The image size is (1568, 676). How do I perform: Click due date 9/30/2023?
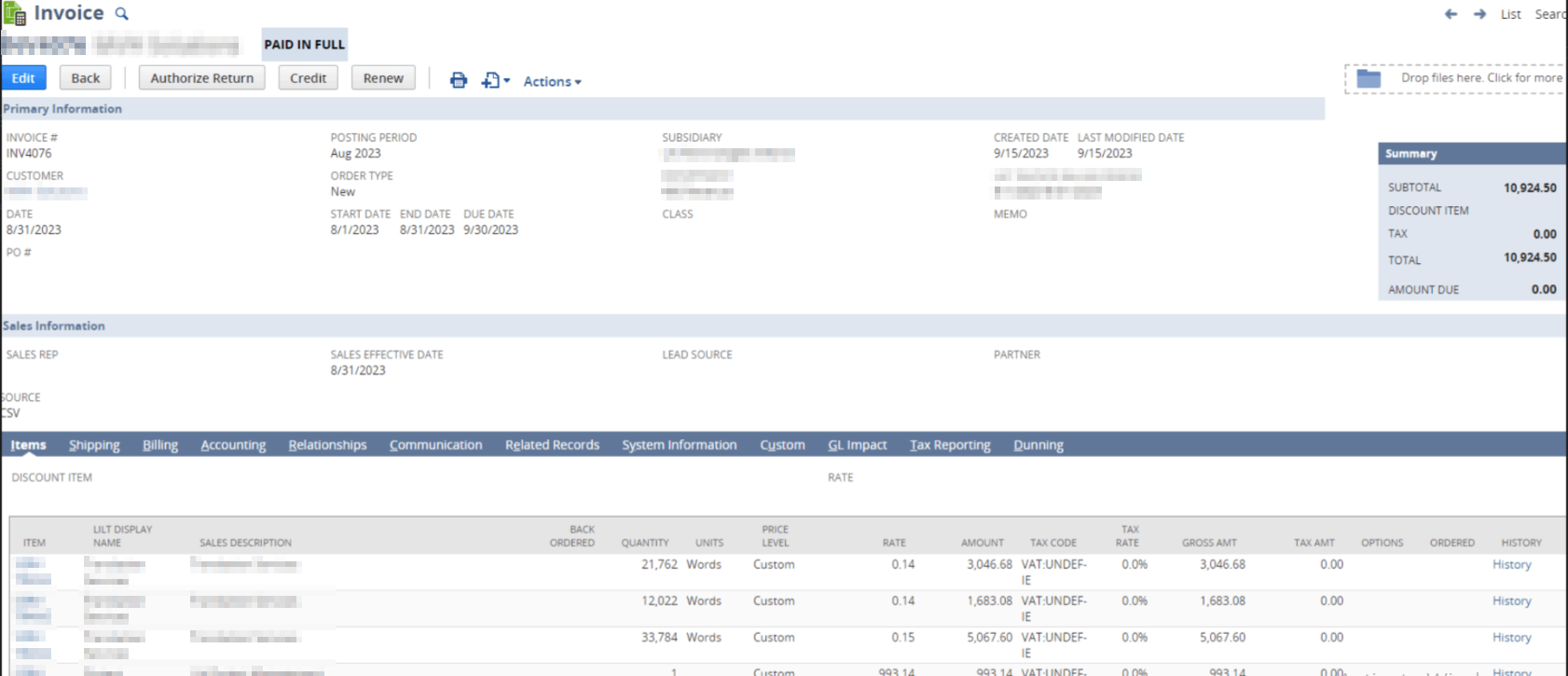490,229
